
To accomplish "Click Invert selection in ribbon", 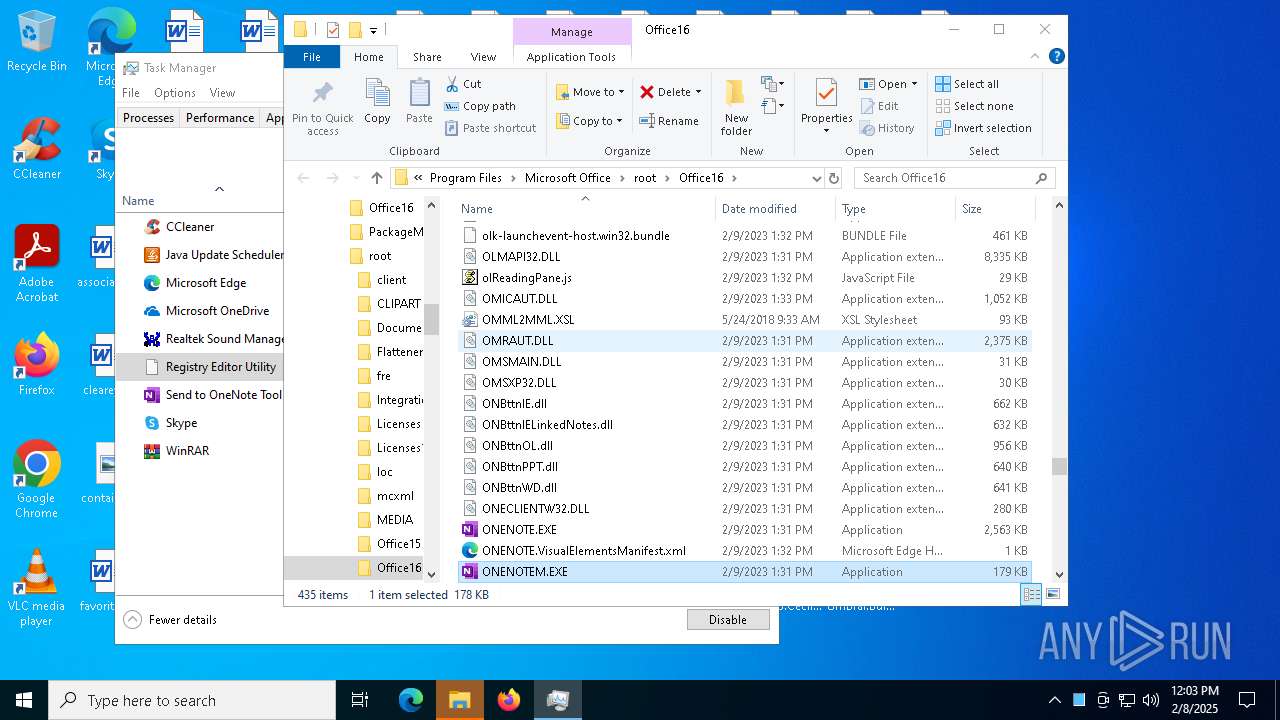I will (983, 128).
